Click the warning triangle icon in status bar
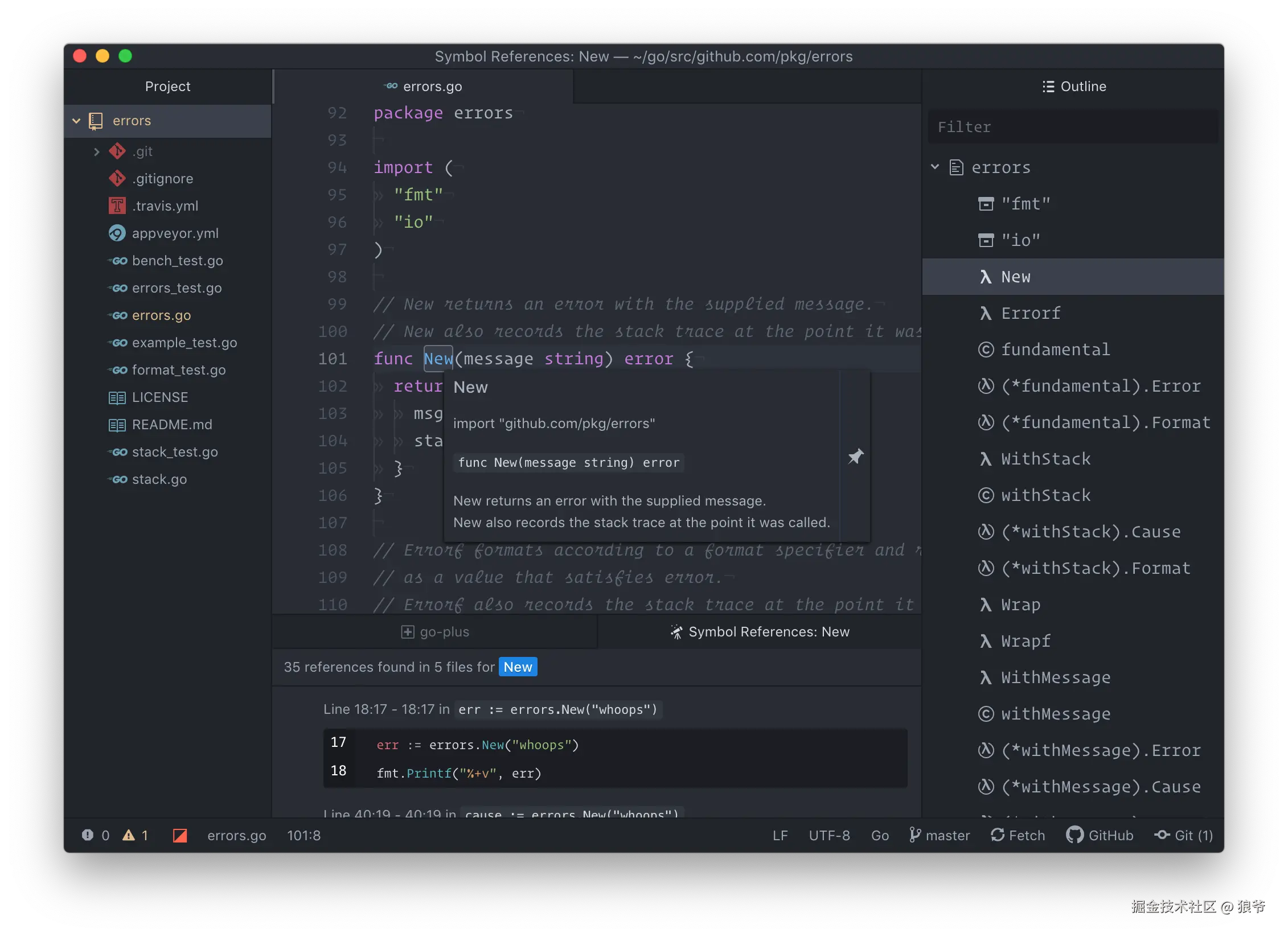This screenshot has height=937, width=1288. [129, 835]
